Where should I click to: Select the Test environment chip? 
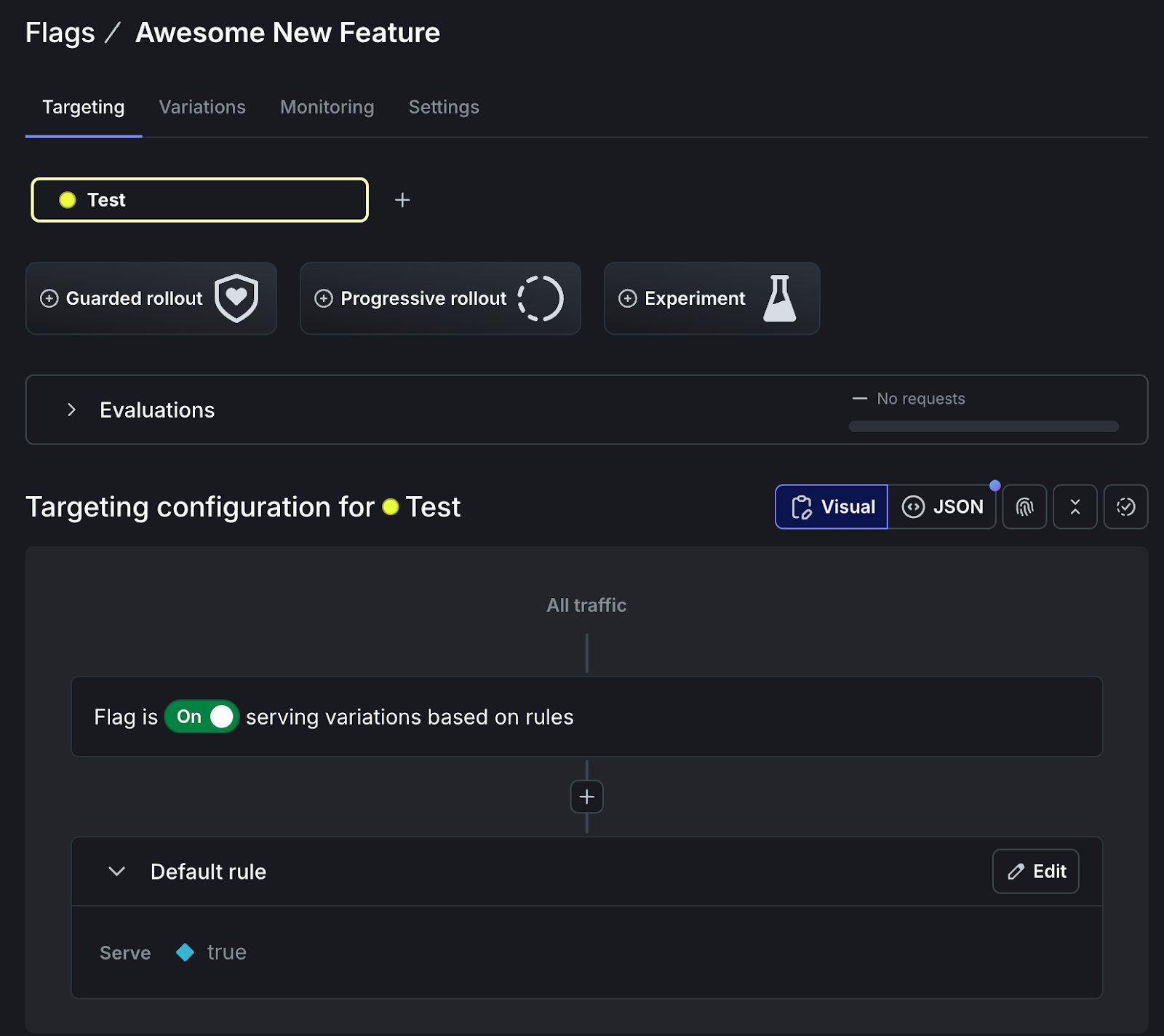pyautogui.click(x=199, y=199)
